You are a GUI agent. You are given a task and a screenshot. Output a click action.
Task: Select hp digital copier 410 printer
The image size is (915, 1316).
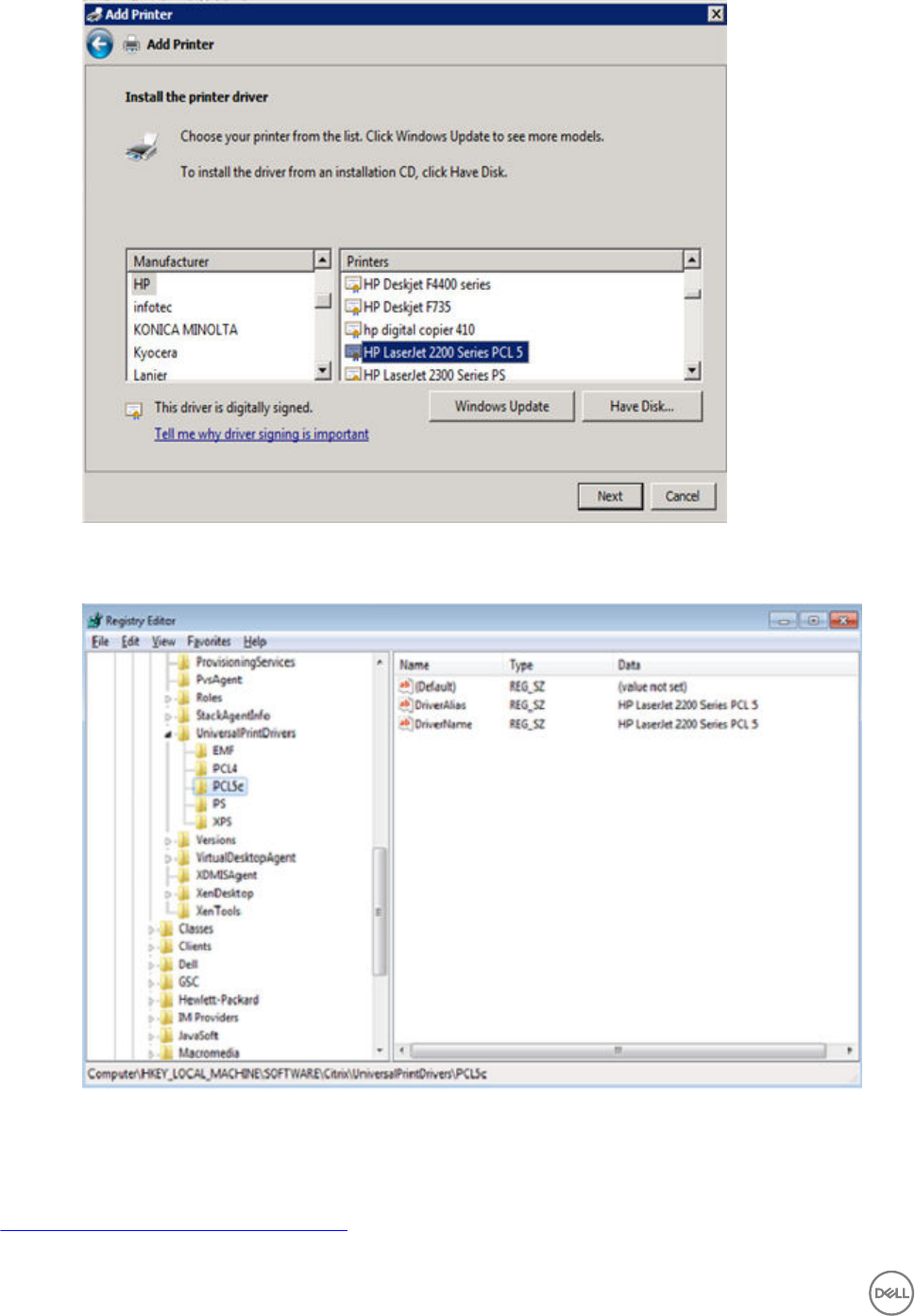tap(418, 329)
